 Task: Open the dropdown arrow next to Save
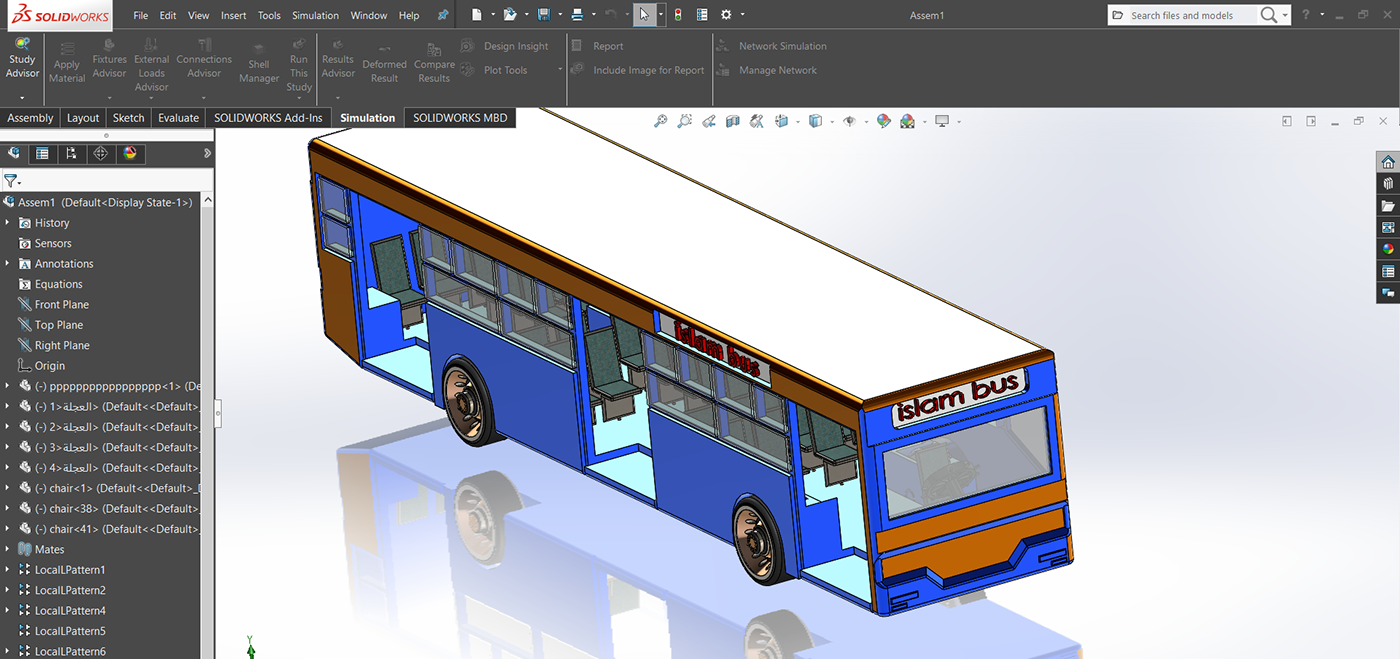pyautogui.click(x=559, y=15)
